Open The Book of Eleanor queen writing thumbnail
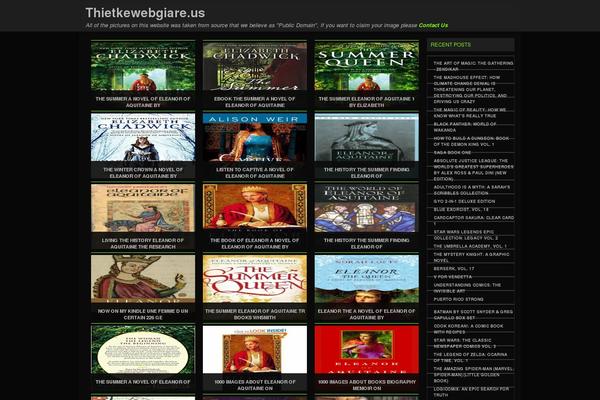This screenshot has width=600, height=400. coord(255,208)
